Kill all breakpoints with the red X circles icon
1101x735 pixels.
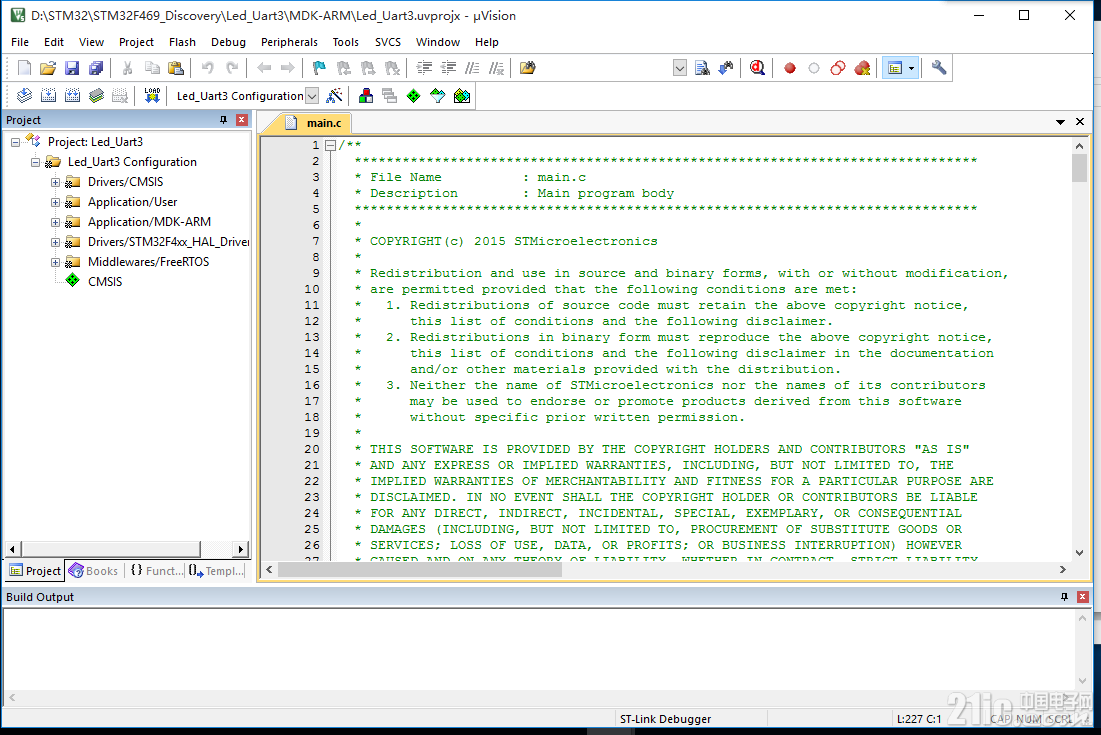(x=862, y=68)
